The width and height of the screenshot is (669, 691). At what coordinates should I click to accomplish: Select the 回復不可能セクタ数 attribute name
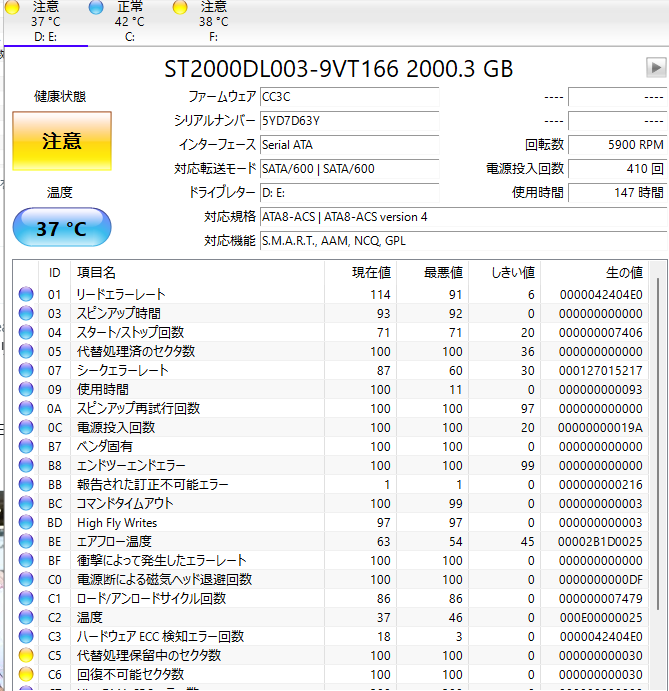coord(130,674)
